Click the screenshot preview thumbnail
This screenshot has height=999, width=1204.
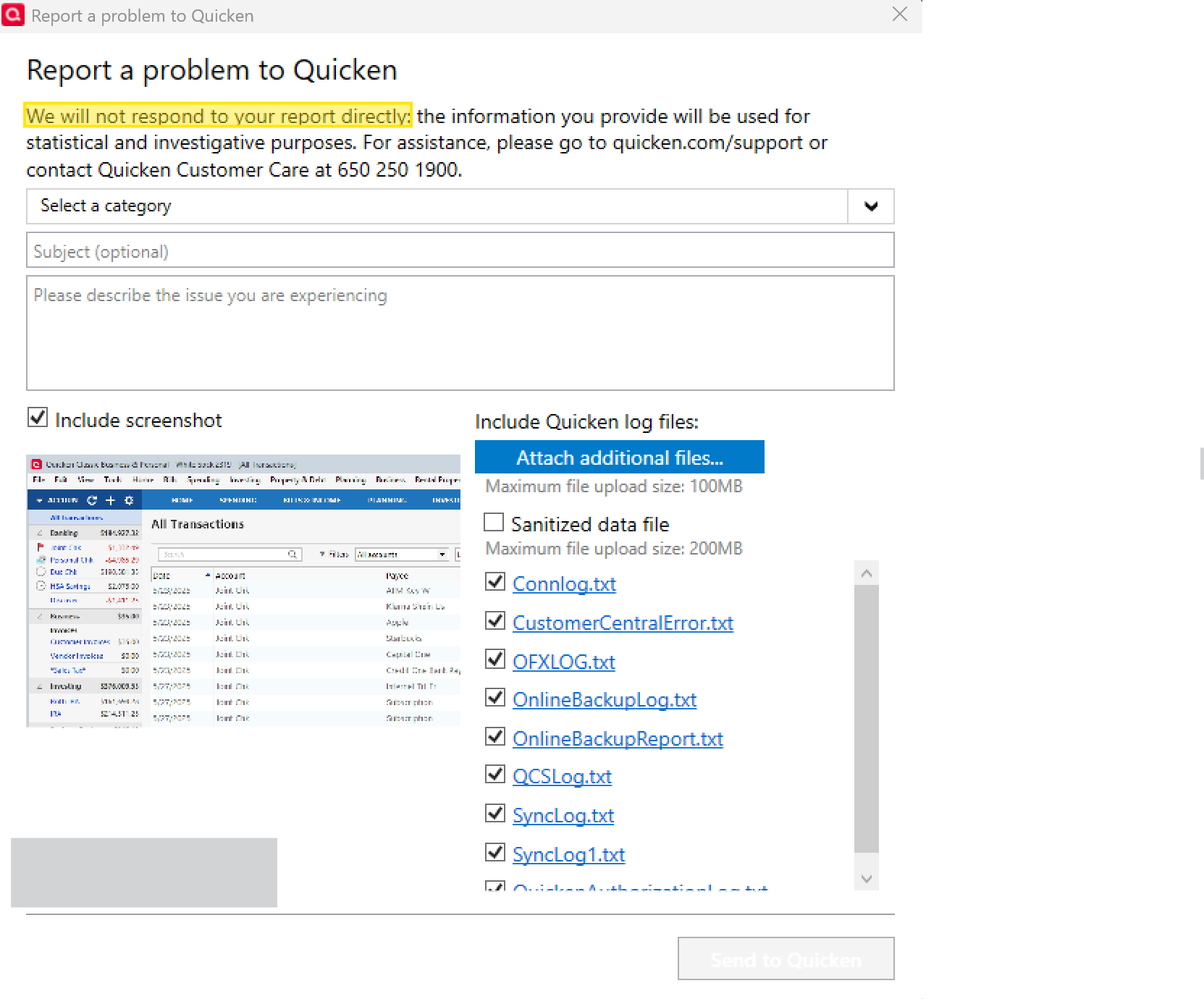point(243,591)
